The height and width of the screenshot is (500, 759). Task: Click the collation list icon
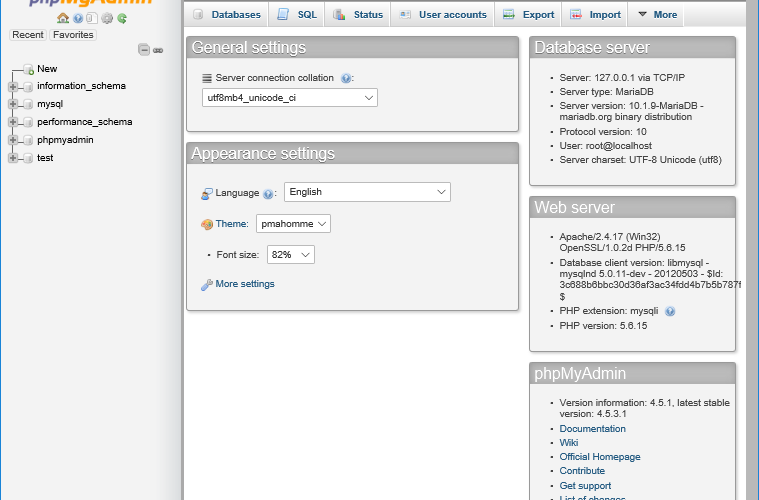point(207,78)
